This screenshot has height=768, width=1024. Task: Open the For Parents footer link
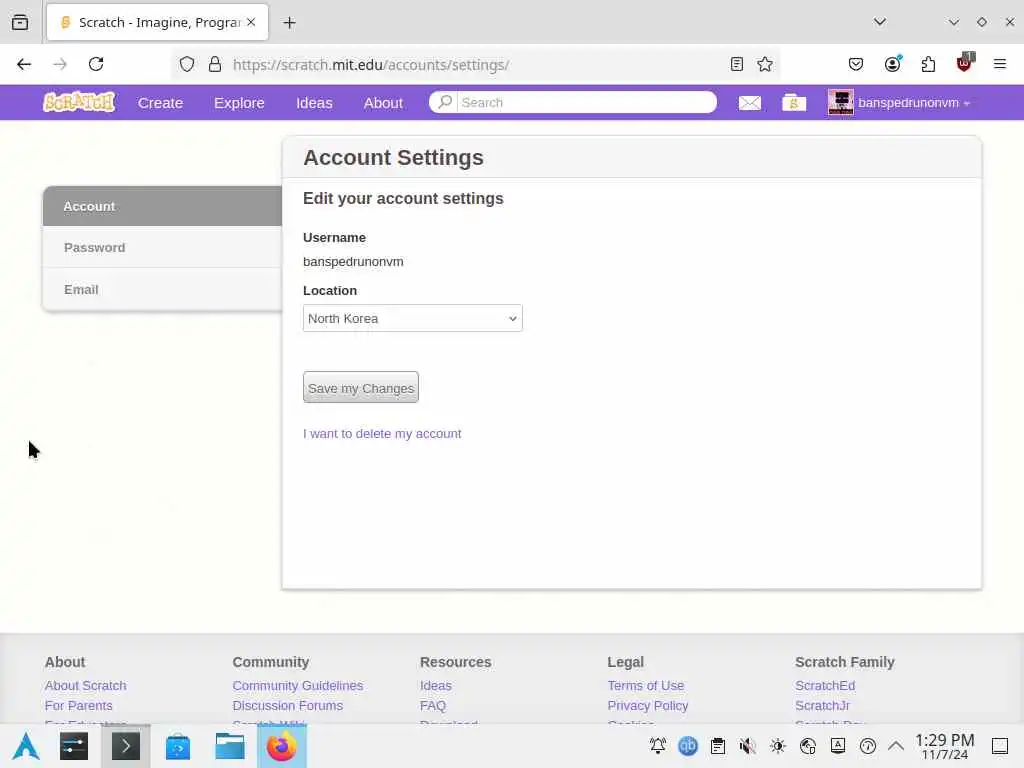coord(78,705)
